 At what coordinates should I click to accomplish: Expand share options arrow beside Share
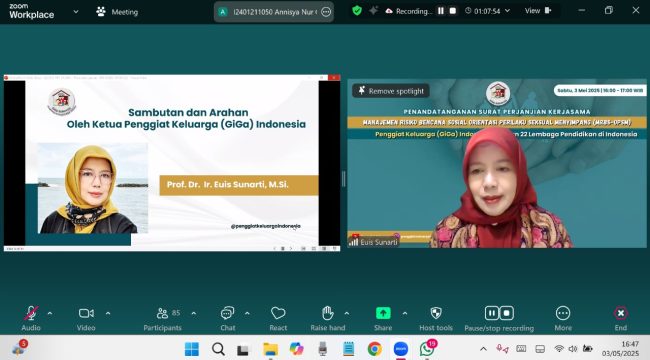405,314
